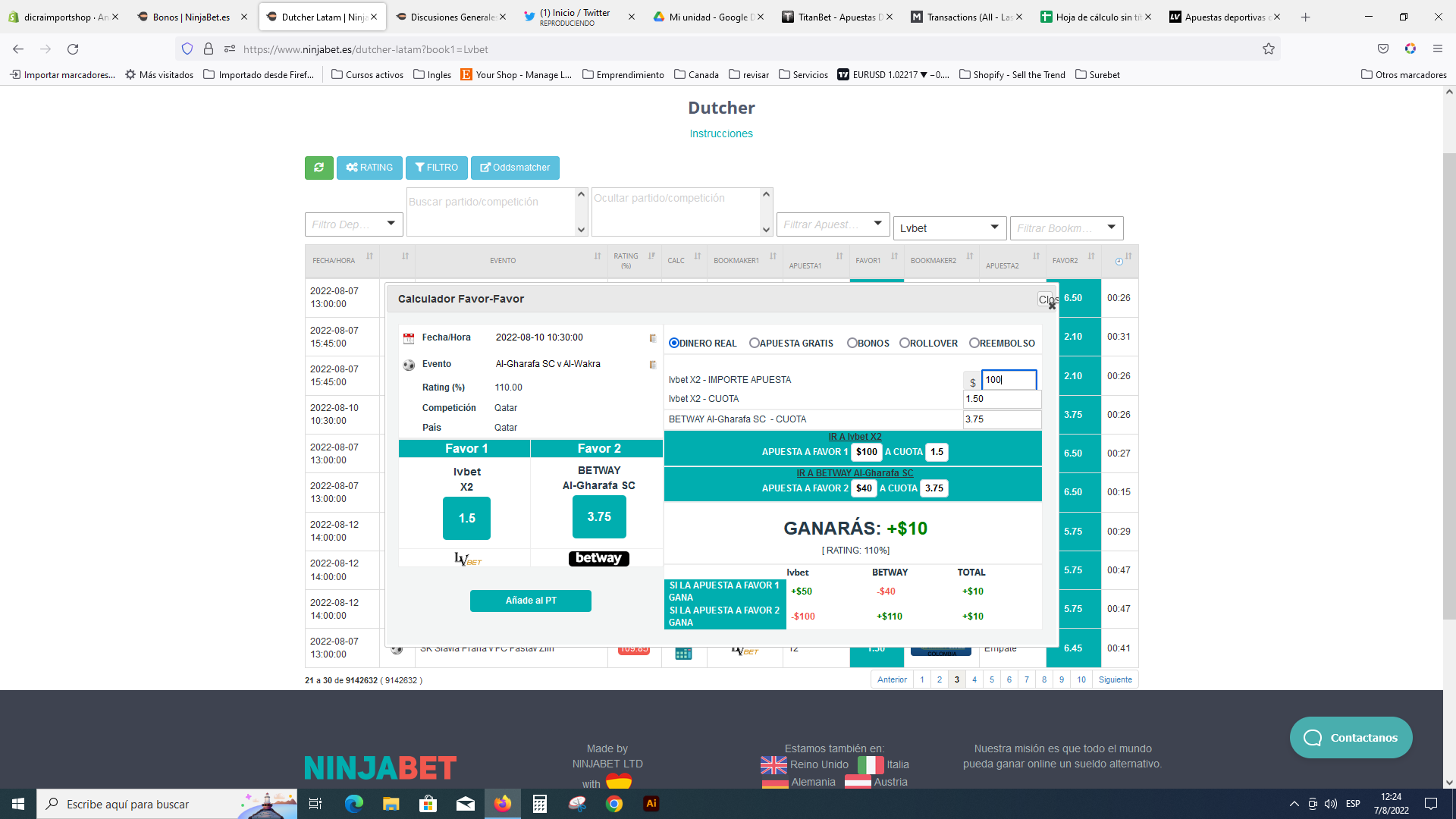Click the betway logo in the calculator

(x=598, y=558)
